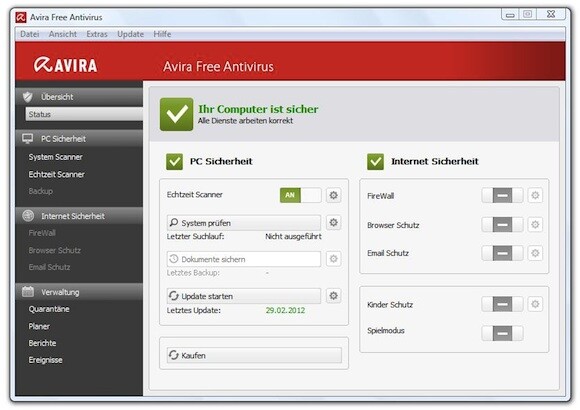Select Browser Schutz in the sidebar
The width and height of the screenshot is (580, 410).
point(54,250)
